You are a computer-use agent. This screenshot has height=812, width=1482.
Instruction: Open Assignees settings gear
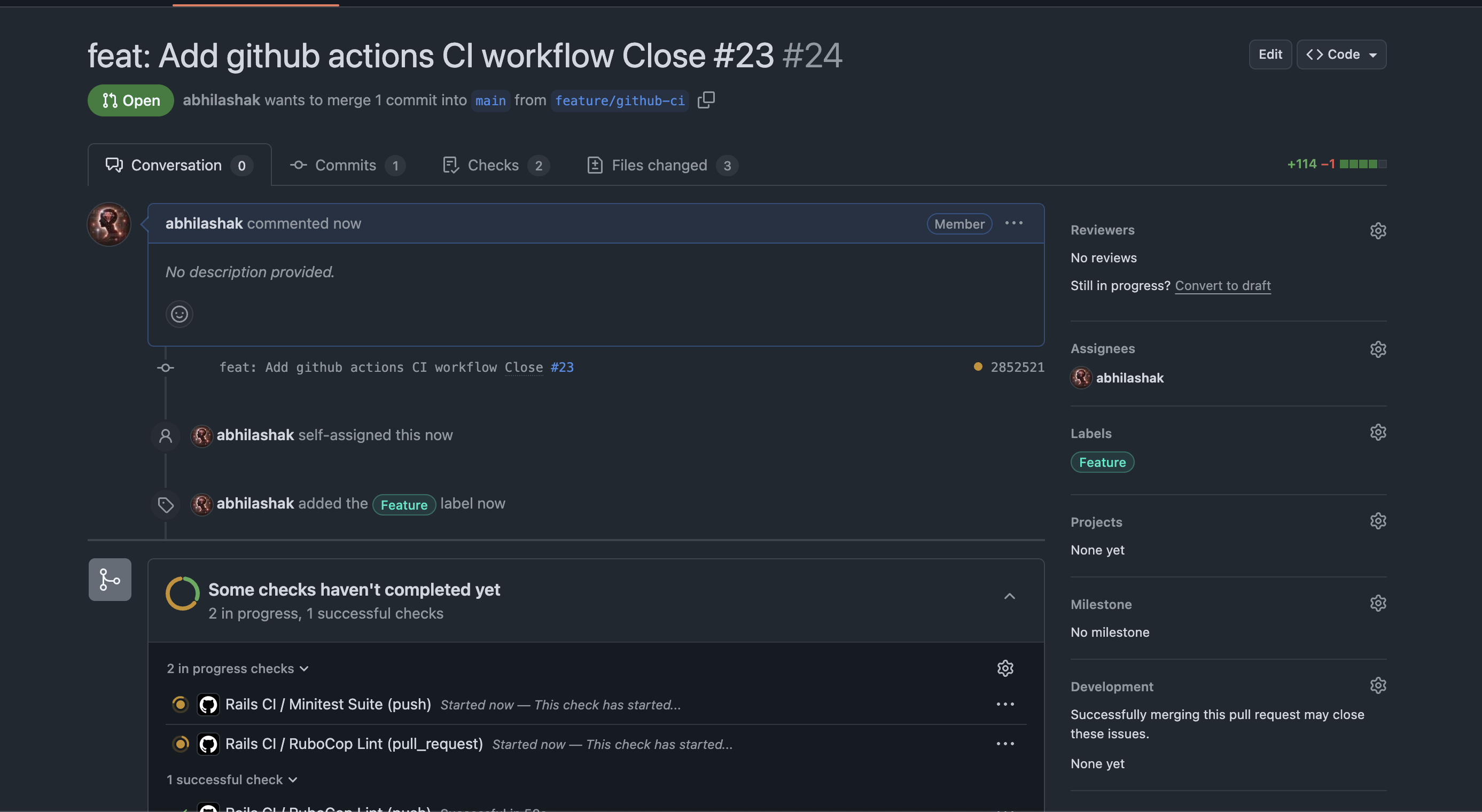pyautogui.click(x=1377, y=349)
